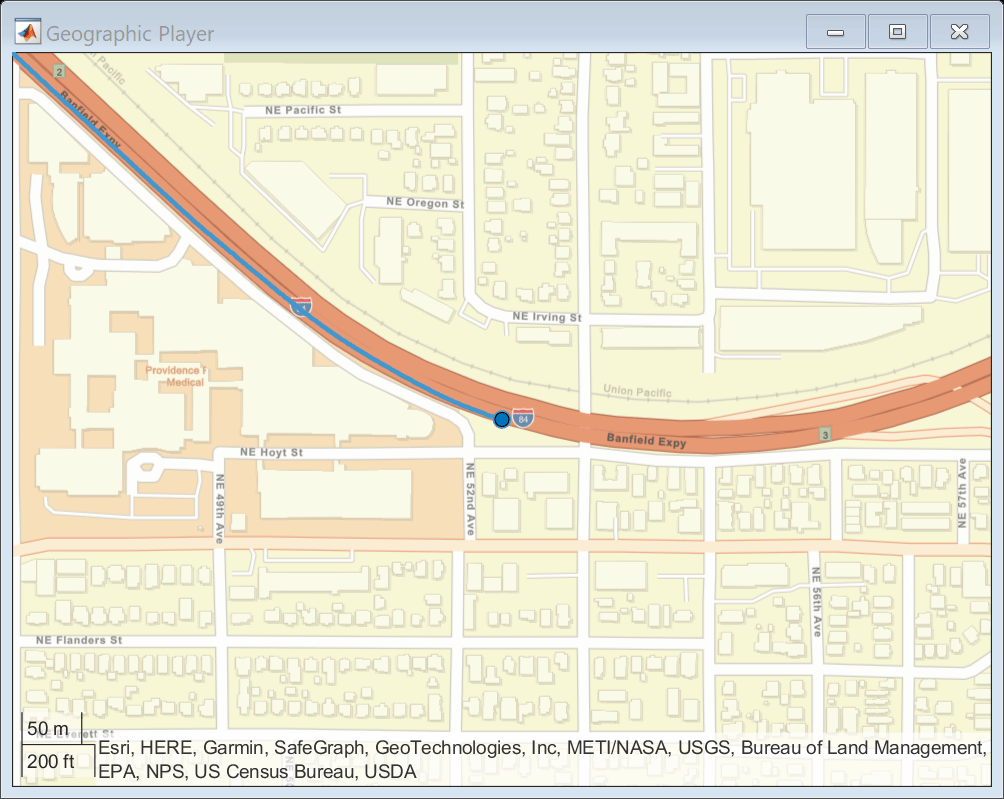Select the blue position marker on the freeway
The width and height of the screenshot is (1004, 799).
(500, 419)
